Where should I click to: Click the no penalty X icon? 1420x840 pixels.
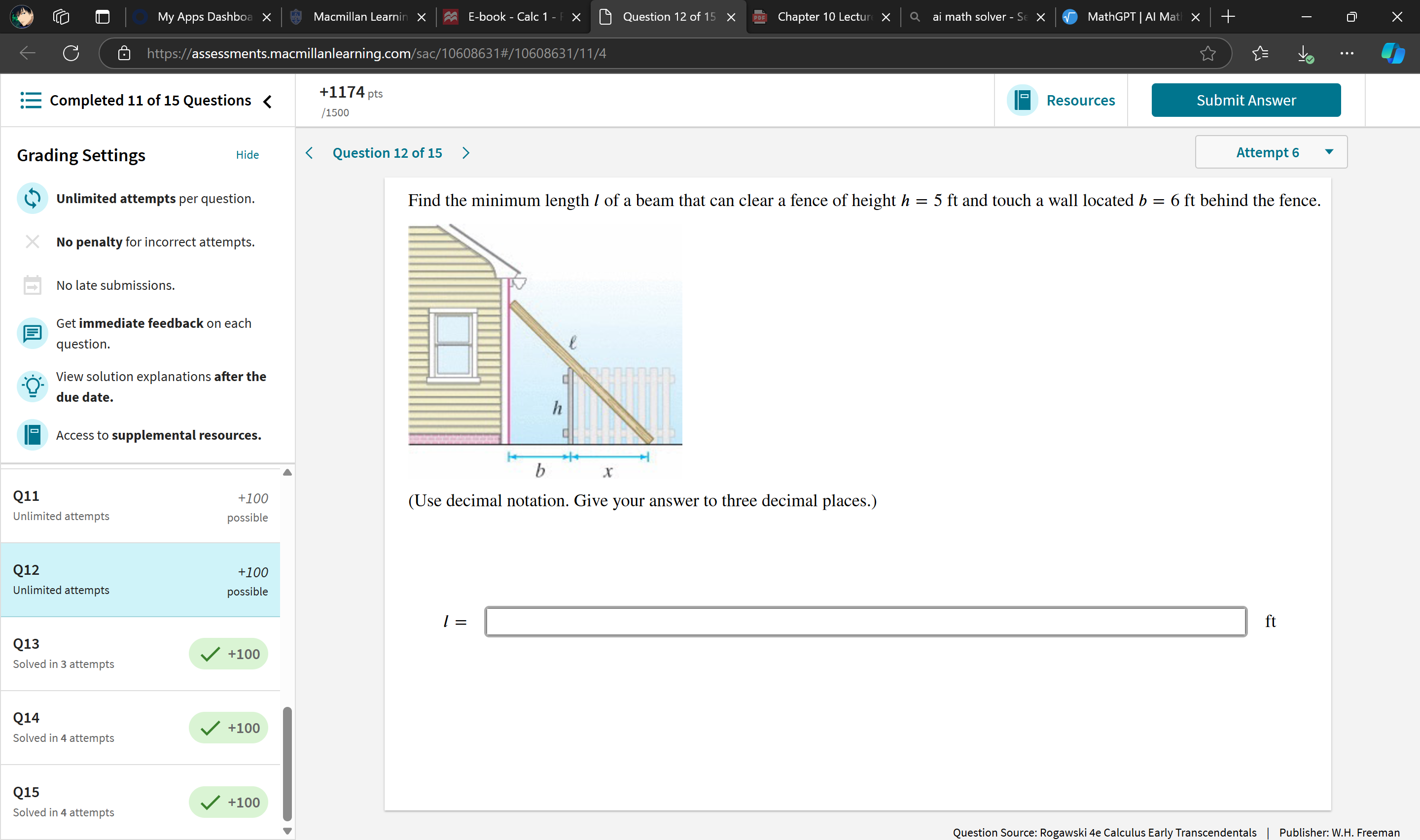click(32, 242)
